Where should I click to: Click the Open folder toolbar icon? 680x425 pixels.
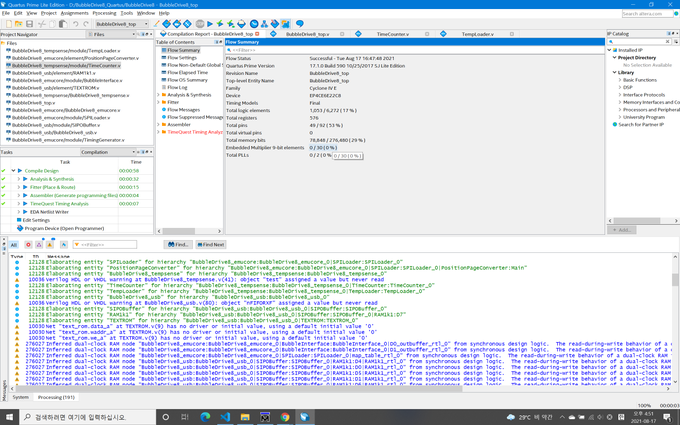coord(19,24)
